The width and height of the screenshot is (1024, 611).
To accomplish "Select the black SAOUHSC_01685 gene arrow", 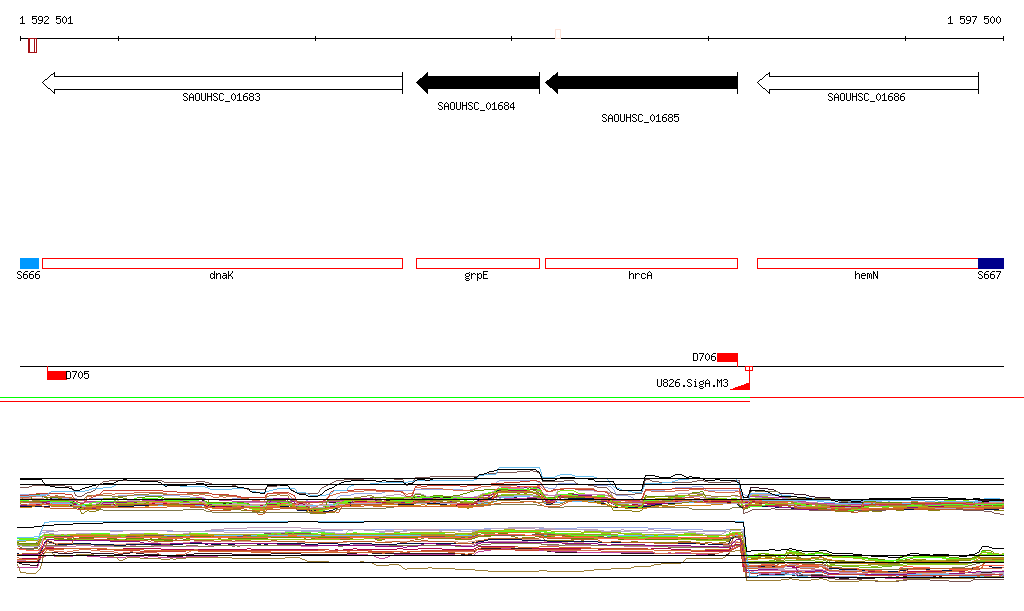I will (641, 83).
